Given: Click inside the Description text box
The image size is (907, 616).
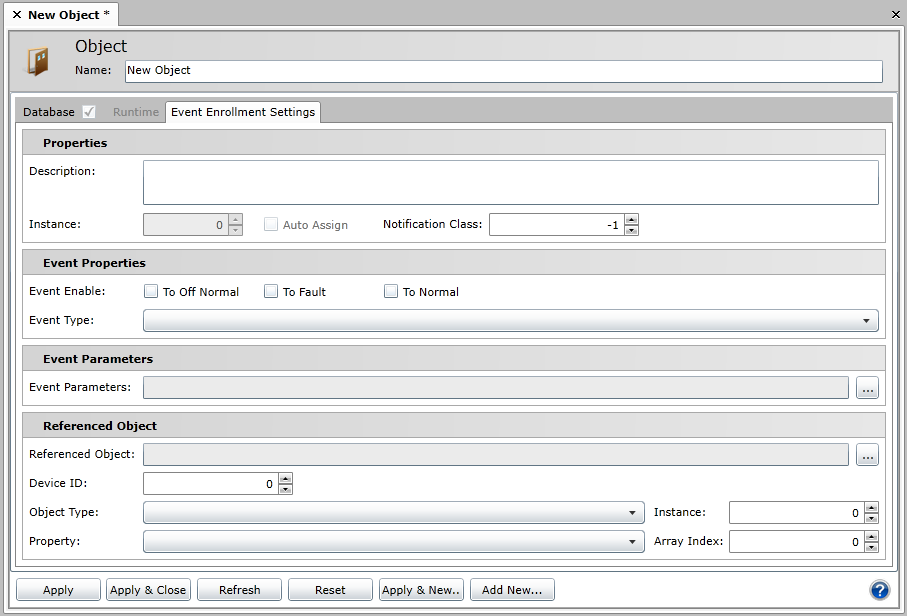Looking at the screenshot, I should (x=510, y=183).
